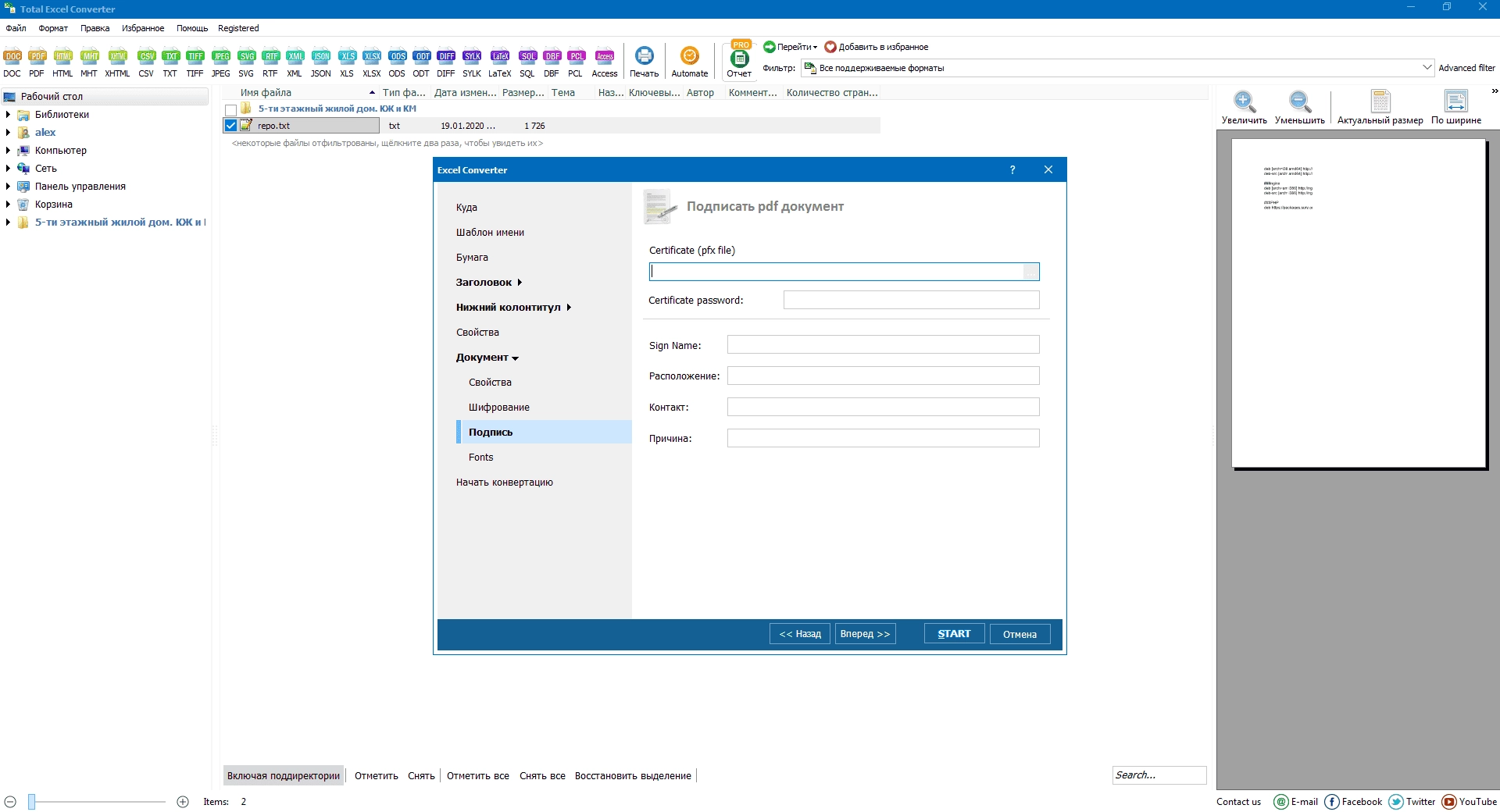Select JSON conversion icon
Screen dimensions: 1500x812
pos(321,62)
